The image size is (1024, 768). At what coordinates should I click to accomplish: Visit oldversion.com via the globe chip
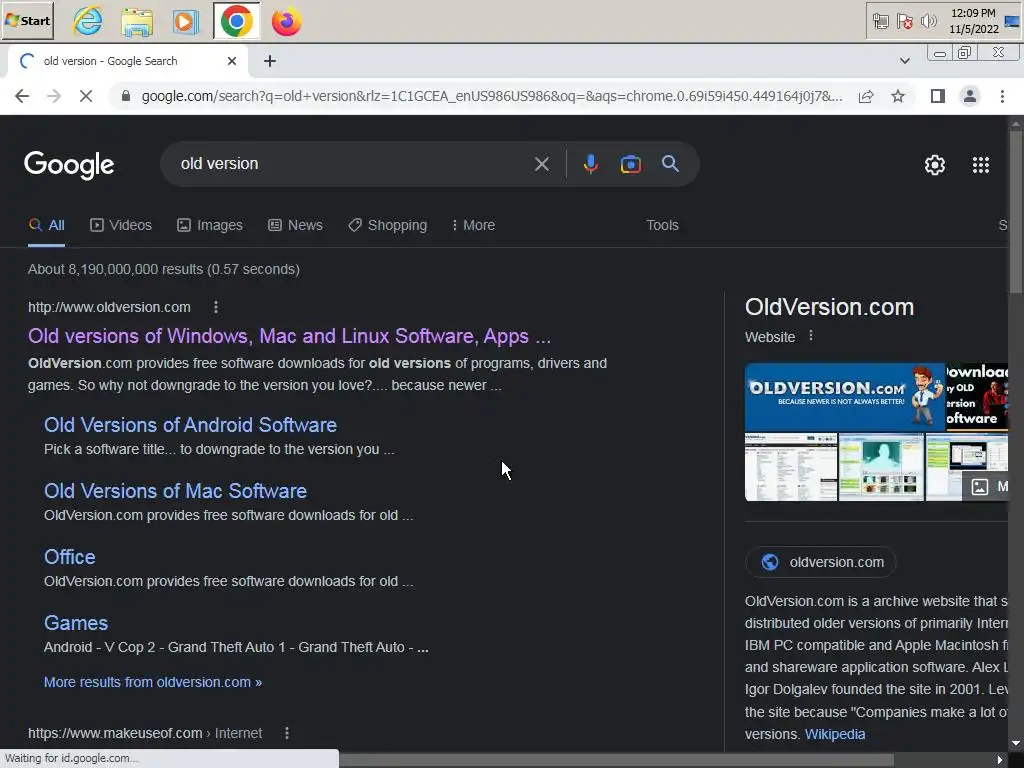click(821, 562)
